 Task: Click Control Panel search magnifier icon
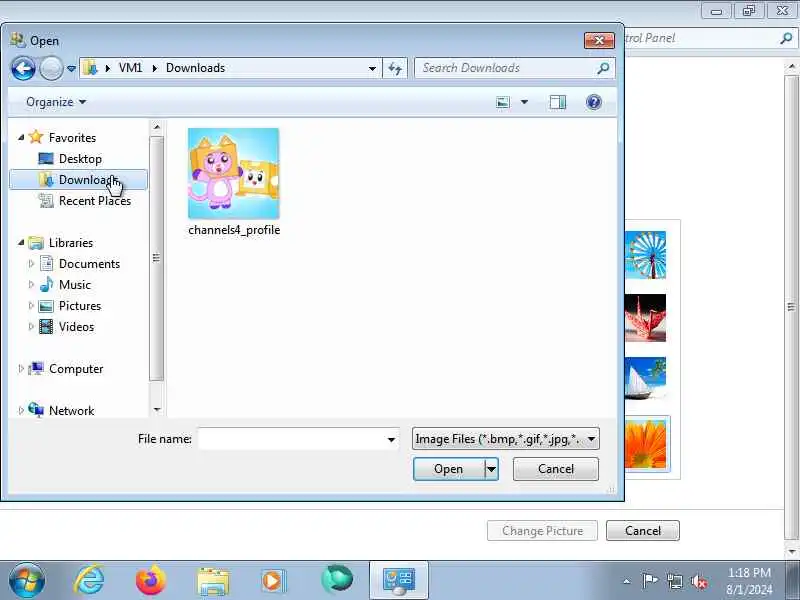pos(786,38)
